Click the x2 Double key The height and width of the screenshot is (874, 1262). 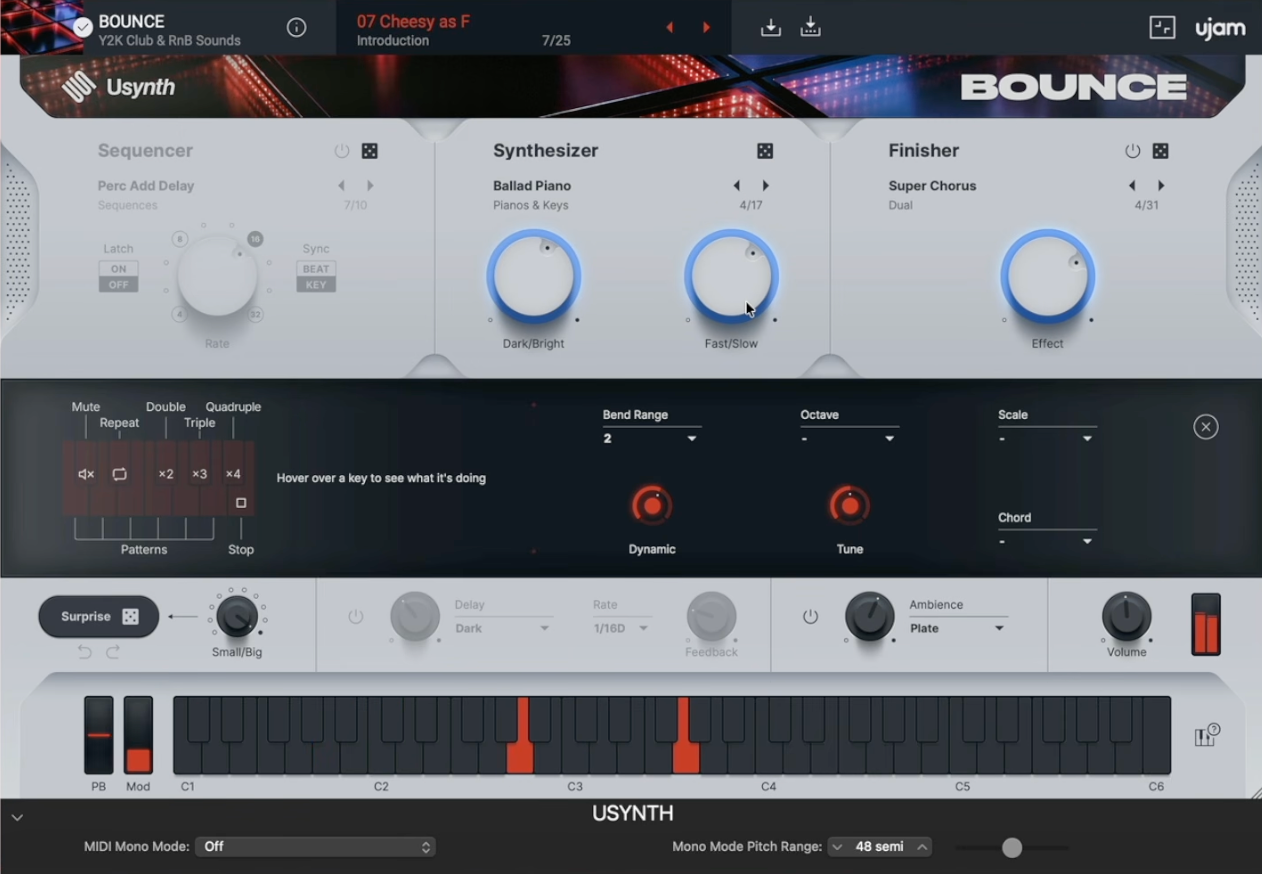(x=166, y=474)
